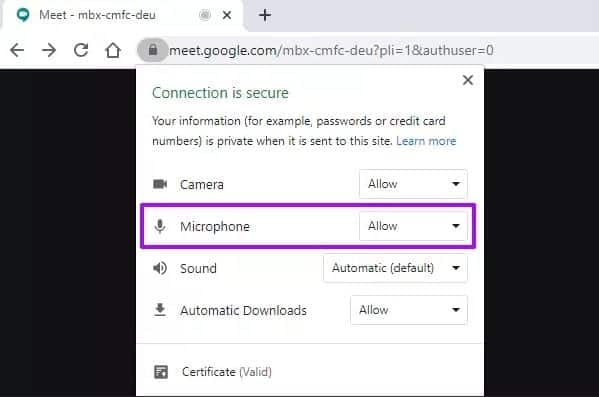Open the Sound setting dropdown

(395, 268)
